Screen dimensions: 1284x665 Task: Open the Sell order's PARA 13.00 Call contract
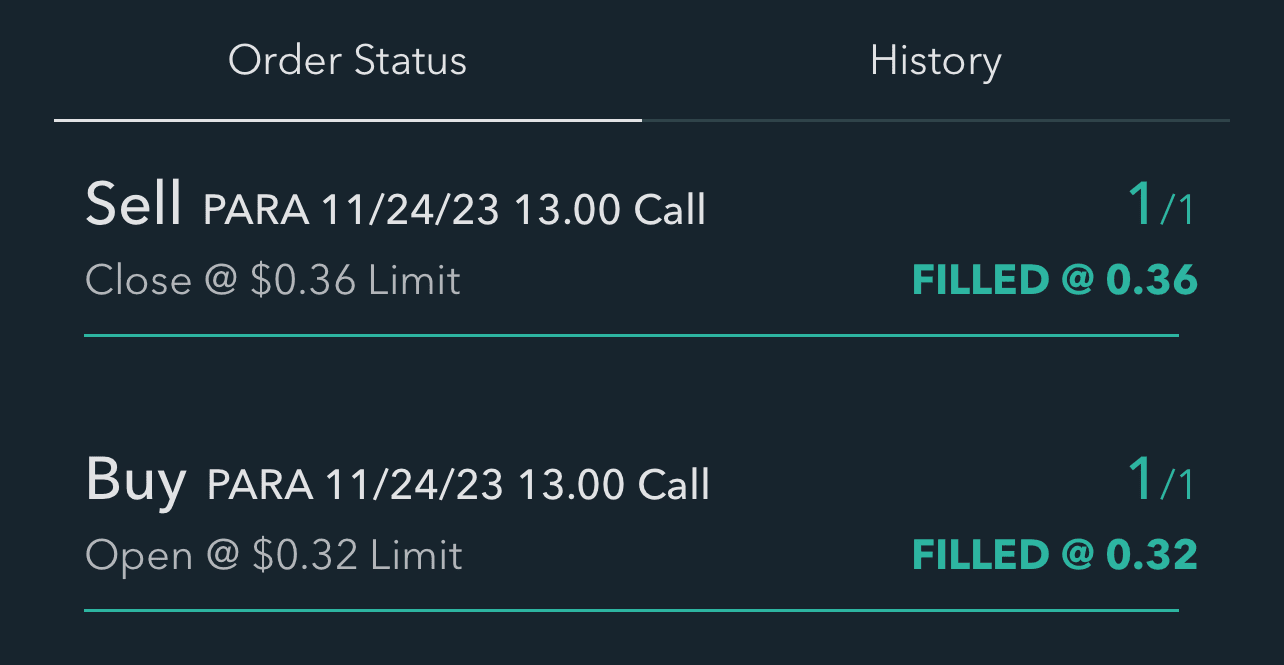(x=454, y=210)
